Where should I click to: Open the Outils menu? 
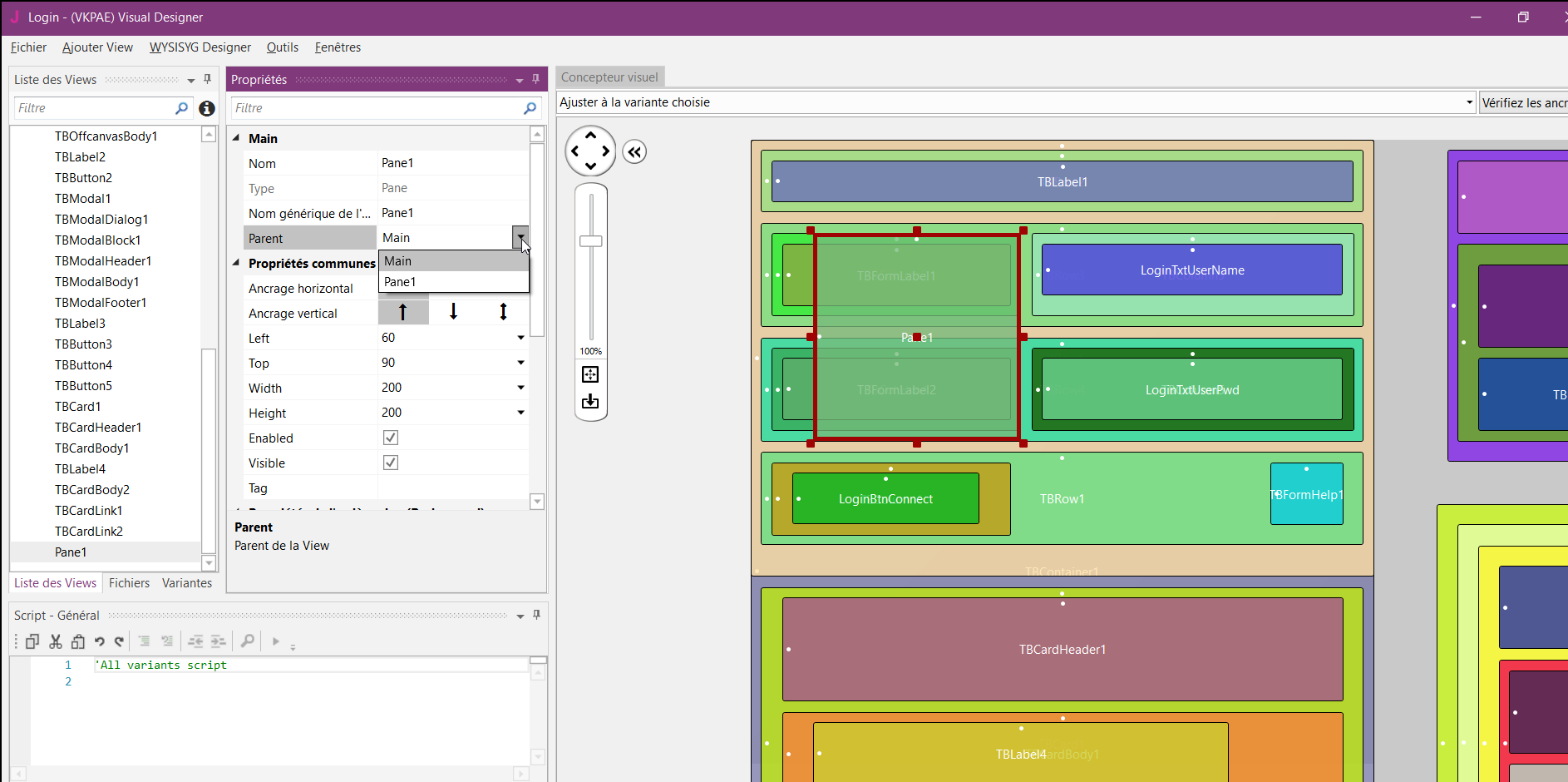(x=282, y=47)
